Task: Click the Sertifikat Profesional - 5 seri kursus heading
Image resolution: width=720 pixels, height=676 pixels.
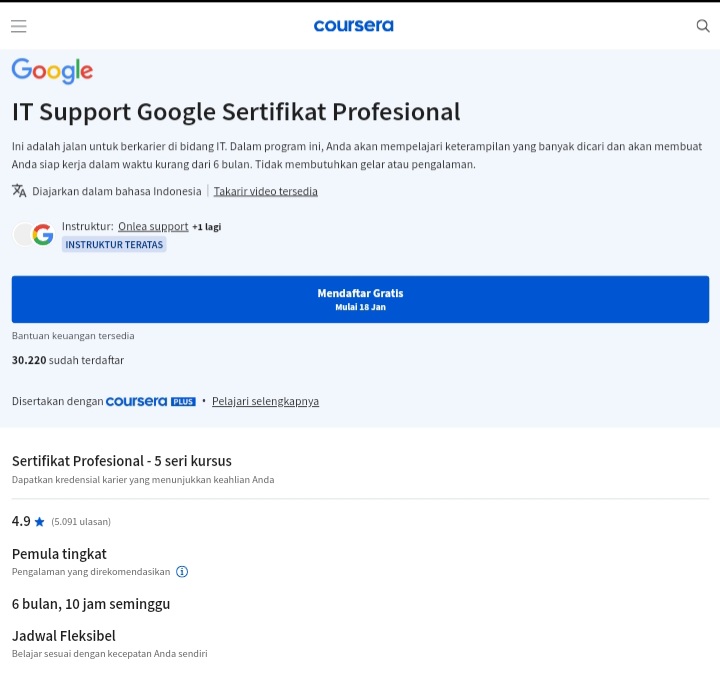Action: click(x=121, y=461)
